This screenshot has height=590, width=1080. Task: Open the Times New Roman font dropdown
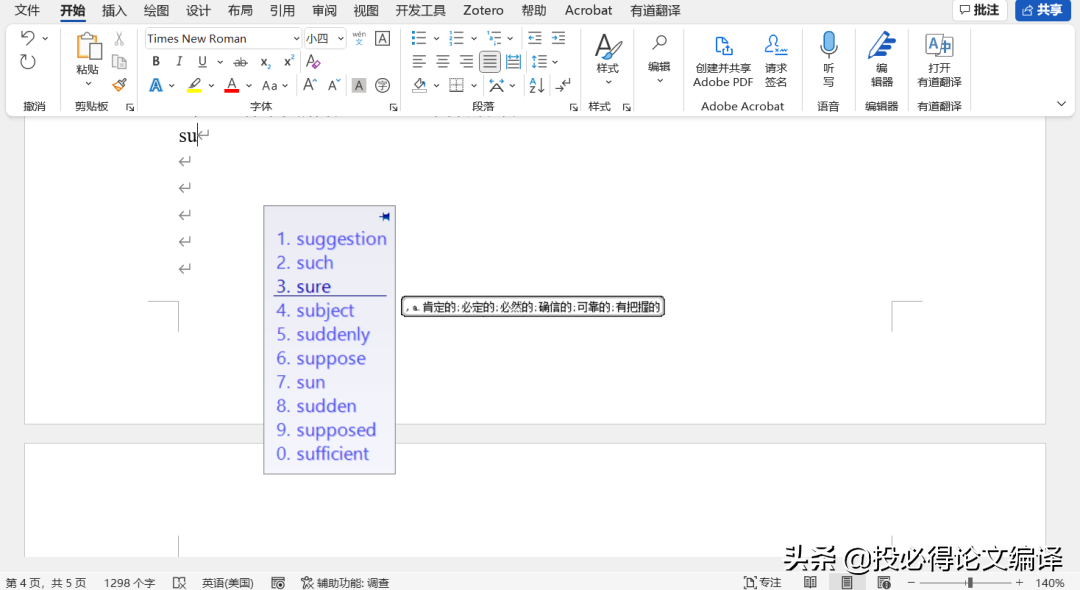(x=296, y=39)
